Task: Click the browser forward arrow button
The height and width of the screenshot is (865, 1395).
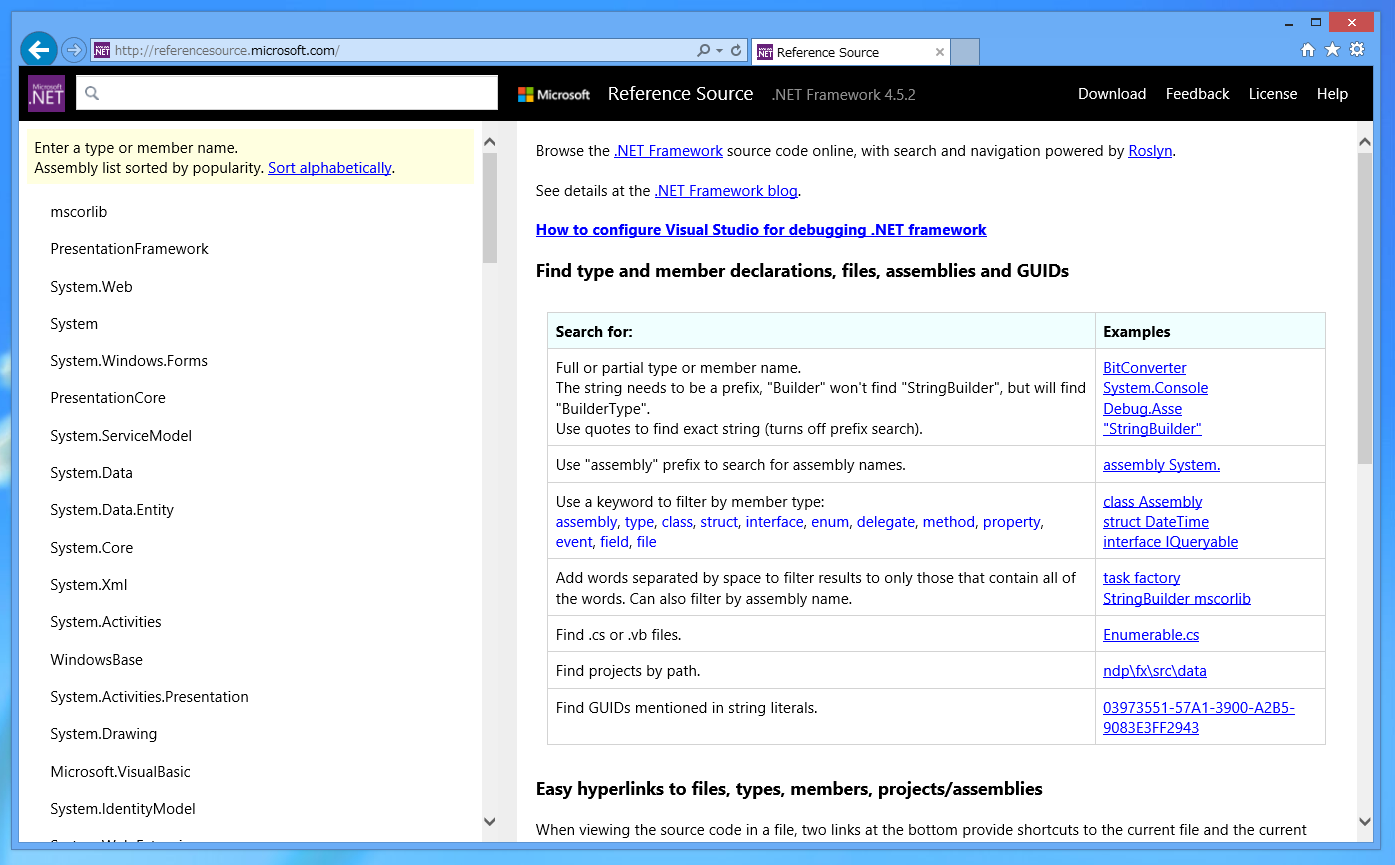Action: (x=73, y=50)
